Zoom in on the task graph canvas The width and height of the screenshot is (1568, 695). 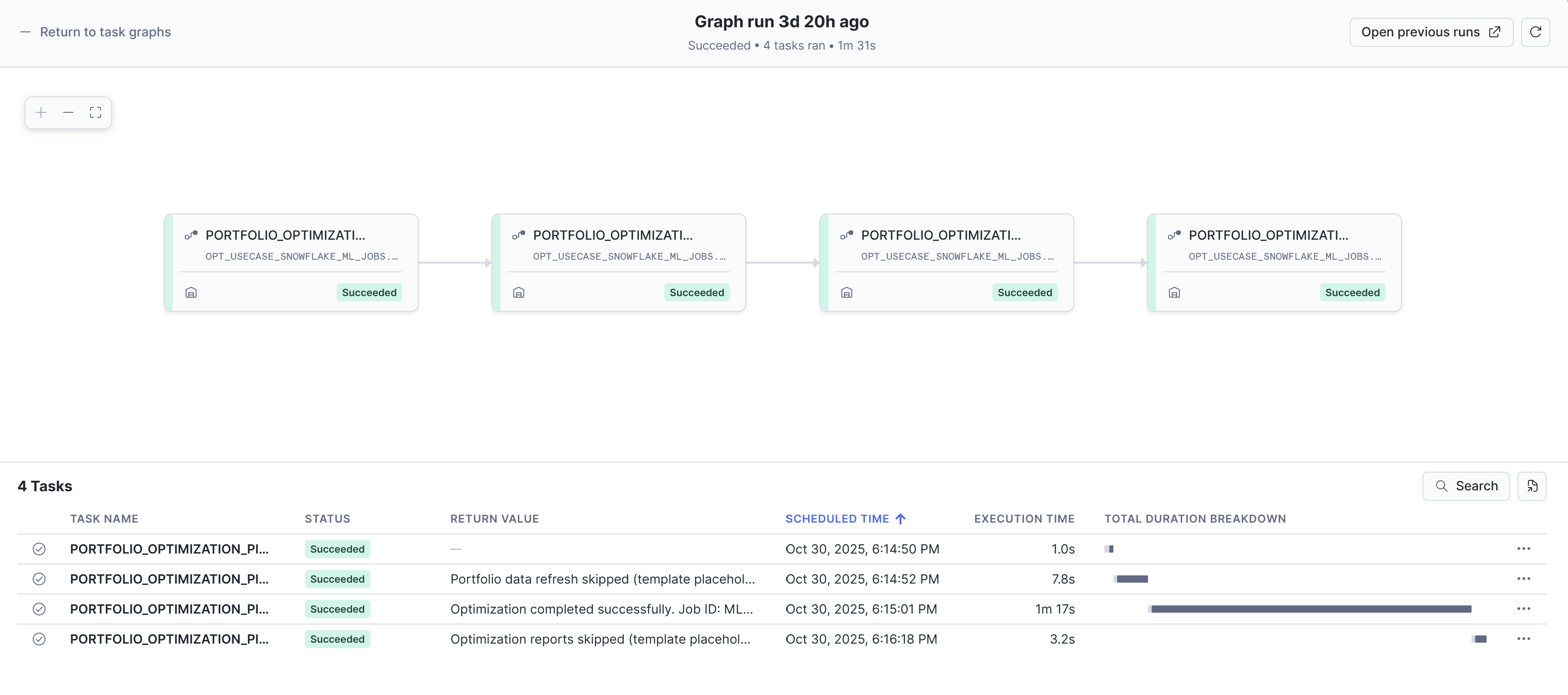(x=41, y=113)
